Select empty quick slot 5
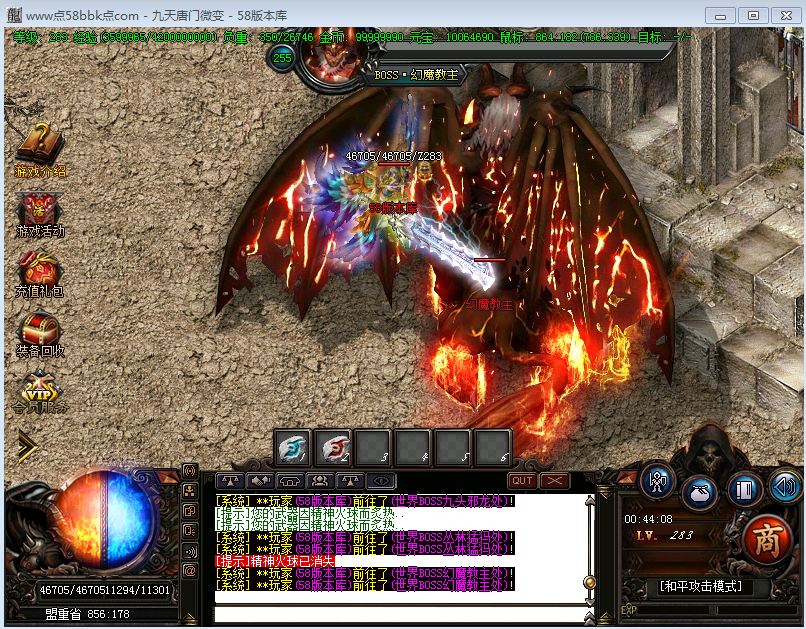This screenshot has width=806, height=629. point(452,447)
